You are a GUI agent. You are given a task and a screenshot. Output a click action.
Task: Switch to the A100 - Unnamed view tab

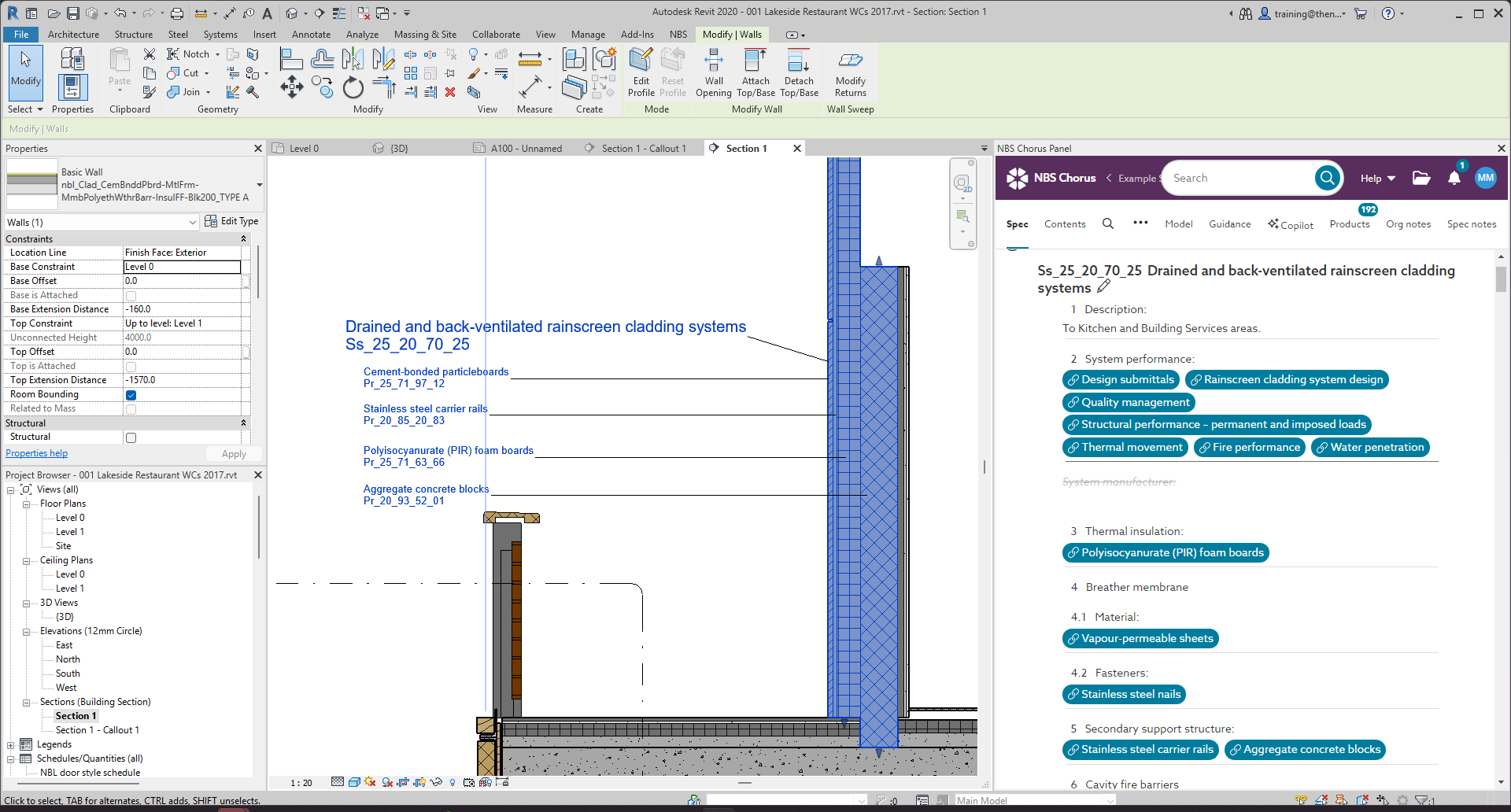[x=526, y=149]
